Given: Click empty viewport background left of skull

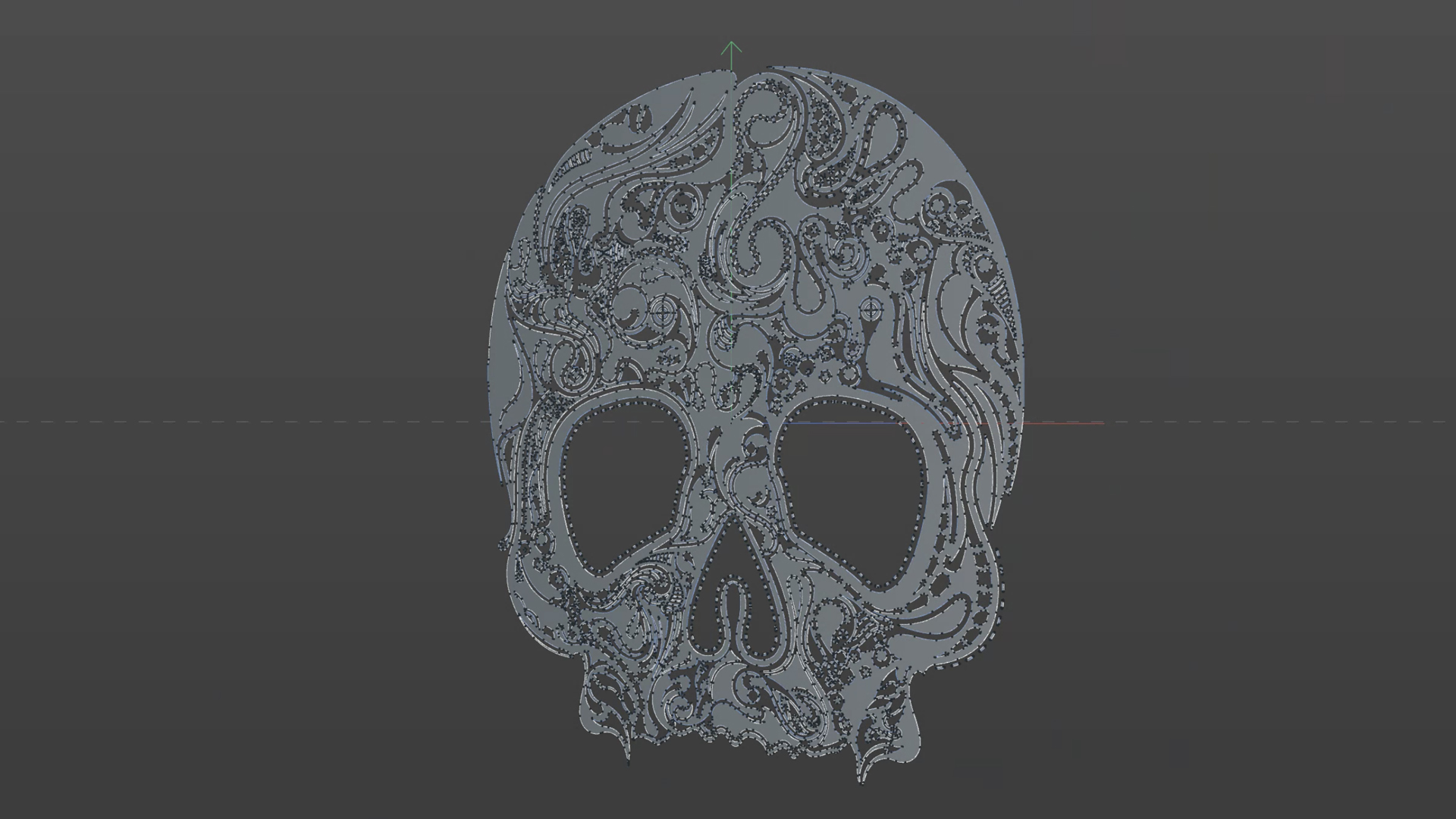Looking at the screenshot, I should pyautogui.click(x=227, y=227).
